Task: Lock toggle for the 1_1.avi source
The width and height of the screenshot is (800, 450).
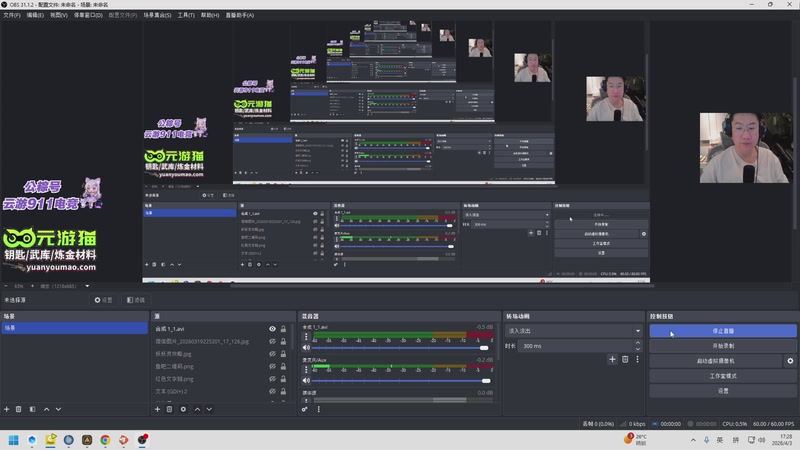Action: click(283, 329)
